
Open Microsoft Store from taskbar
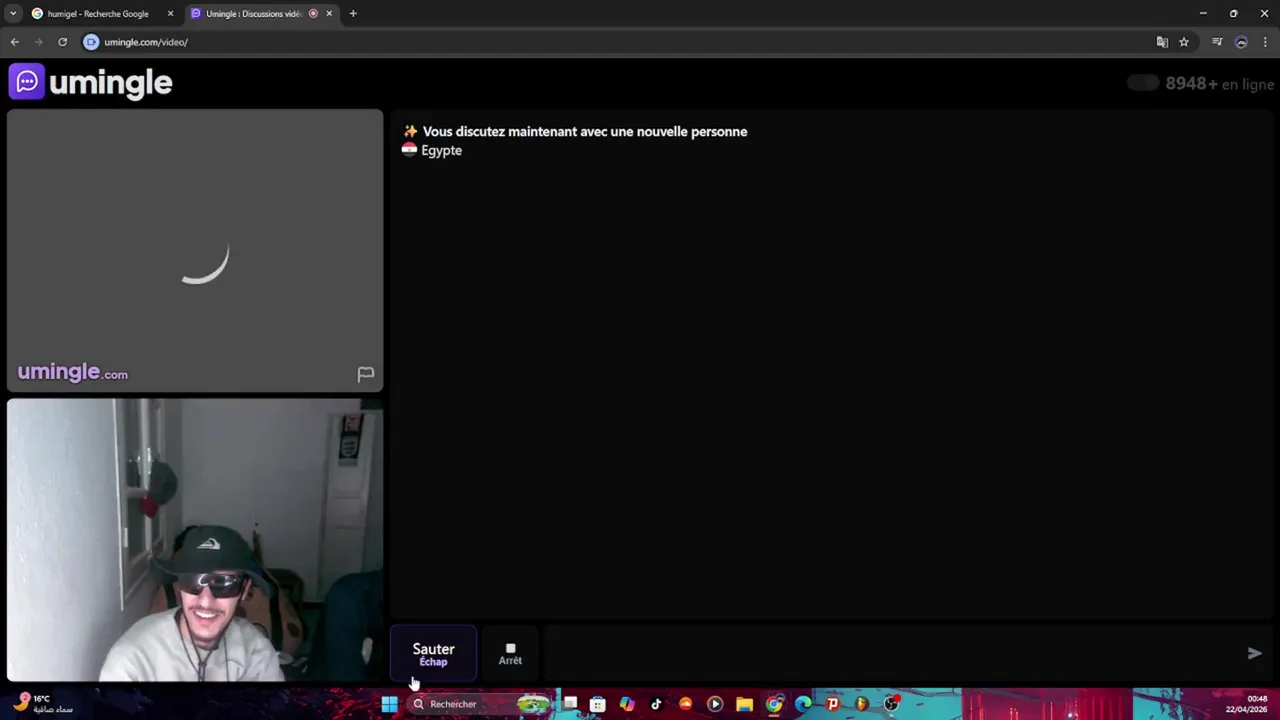(598, 704)
